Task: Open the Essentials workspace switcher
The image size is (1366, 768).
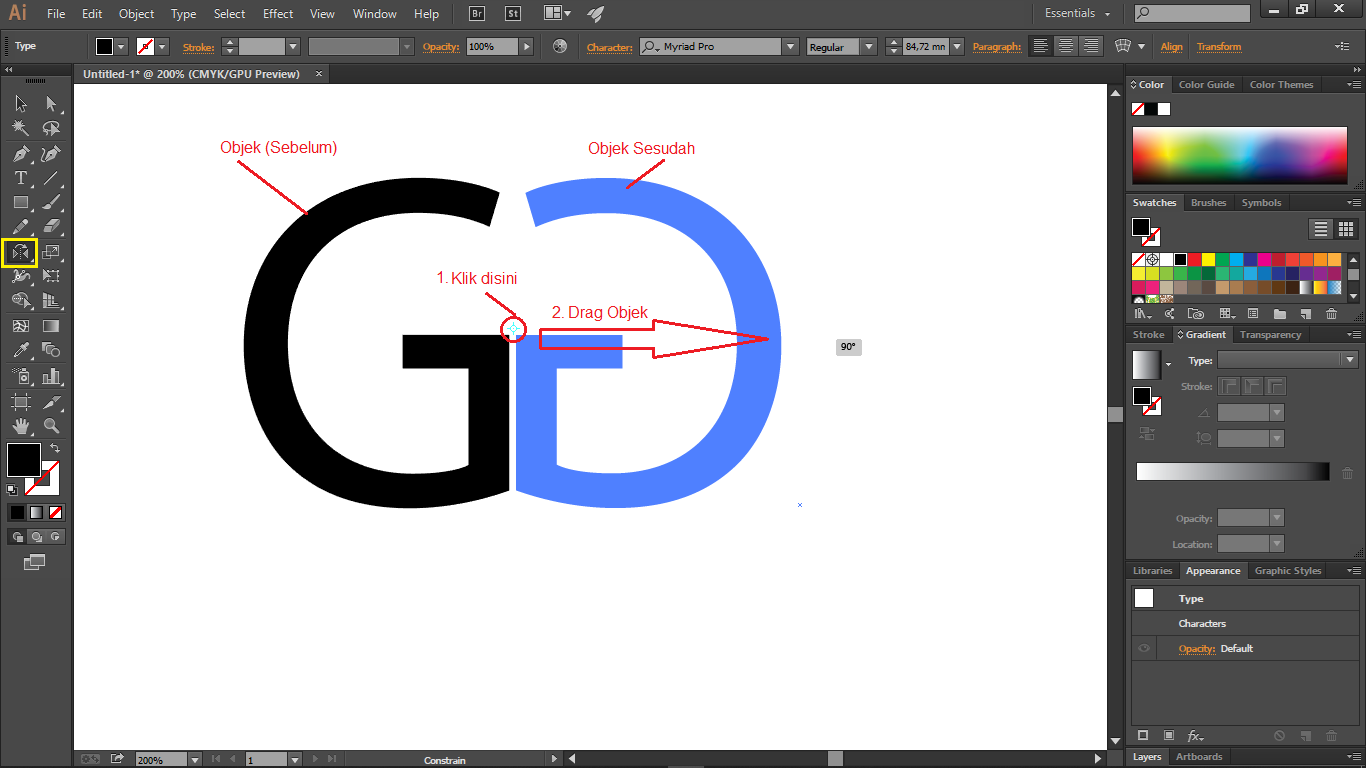Action: tap(1077, 14)
